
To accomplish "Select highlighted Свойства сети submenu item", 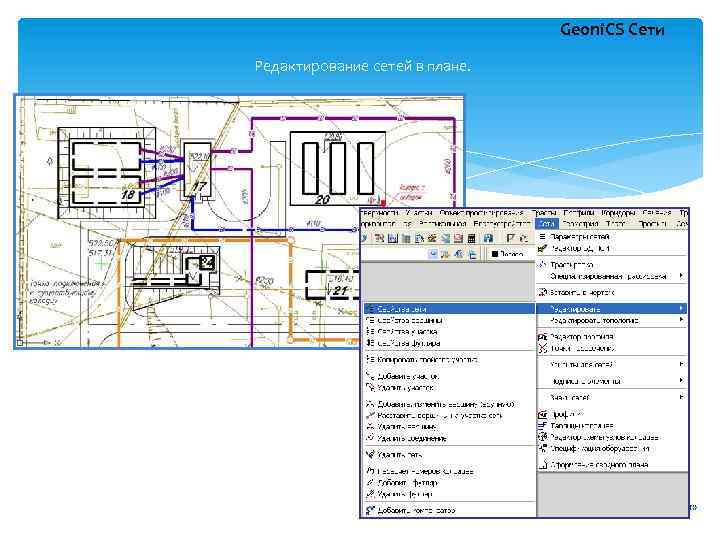I will pos(449,309).
